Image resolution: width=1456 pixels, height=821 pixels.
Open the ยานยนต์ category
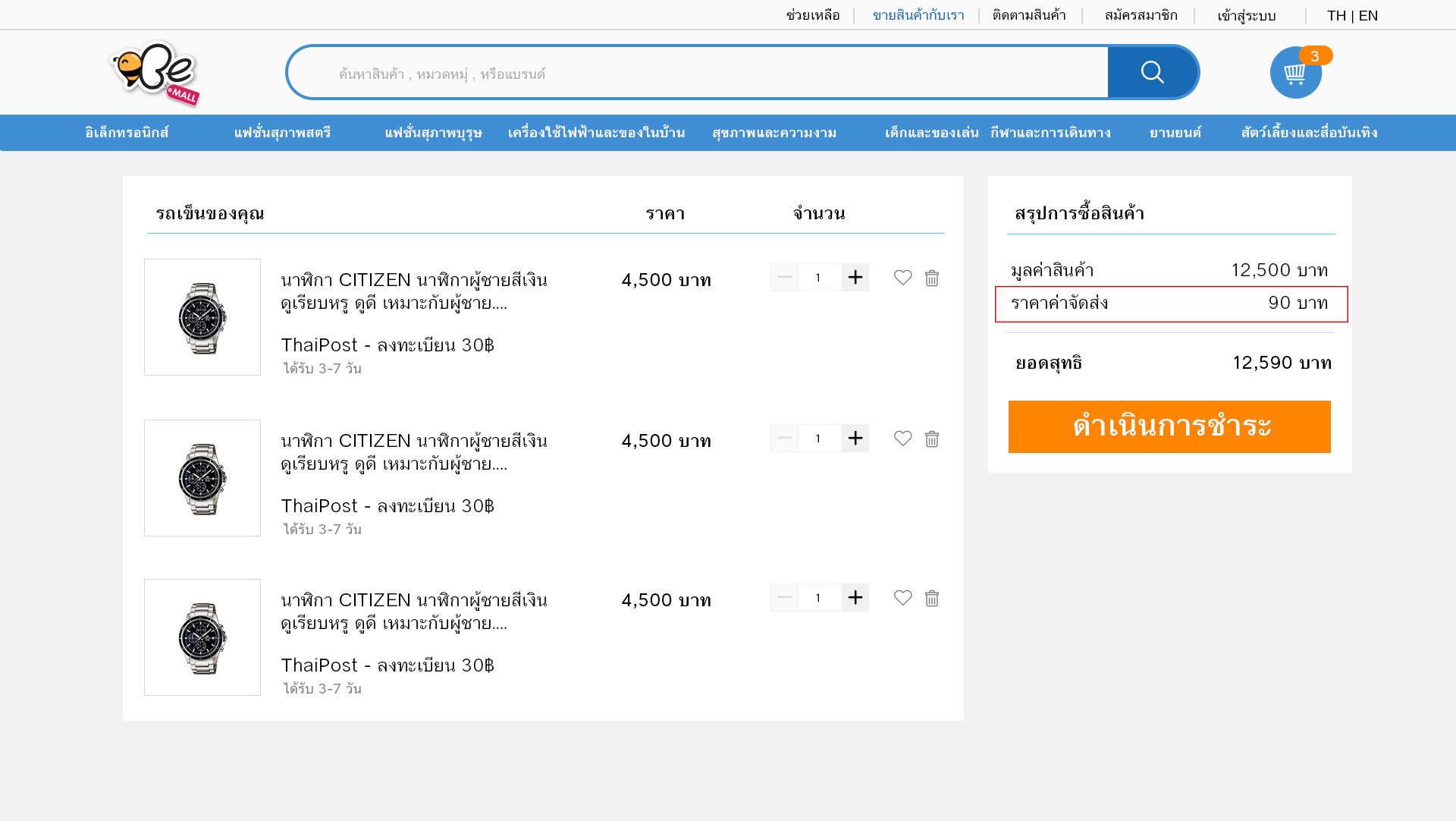tap(1175, 133)
